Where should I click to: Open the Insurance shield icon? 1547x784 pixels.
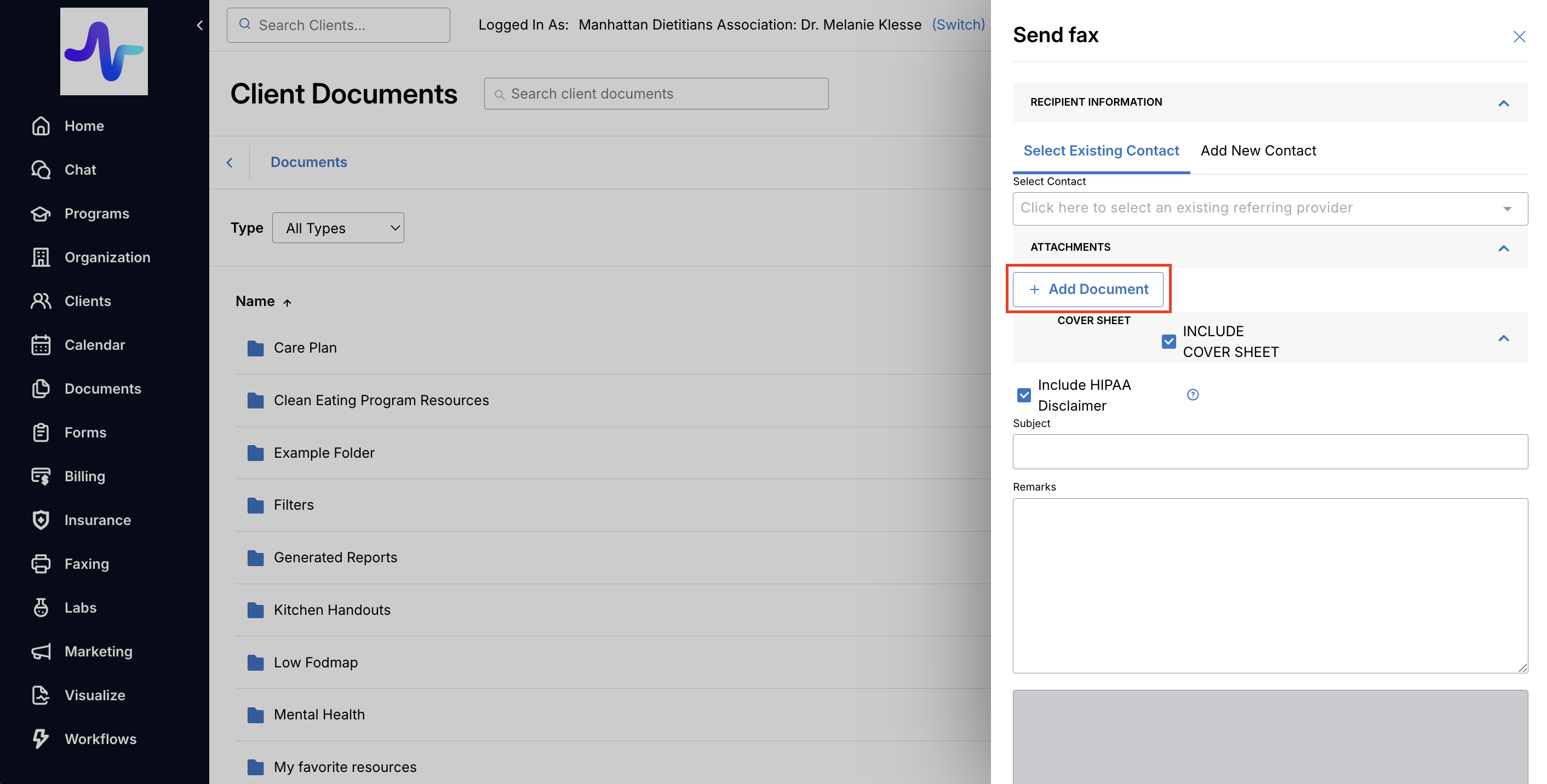tap(41, 520)
